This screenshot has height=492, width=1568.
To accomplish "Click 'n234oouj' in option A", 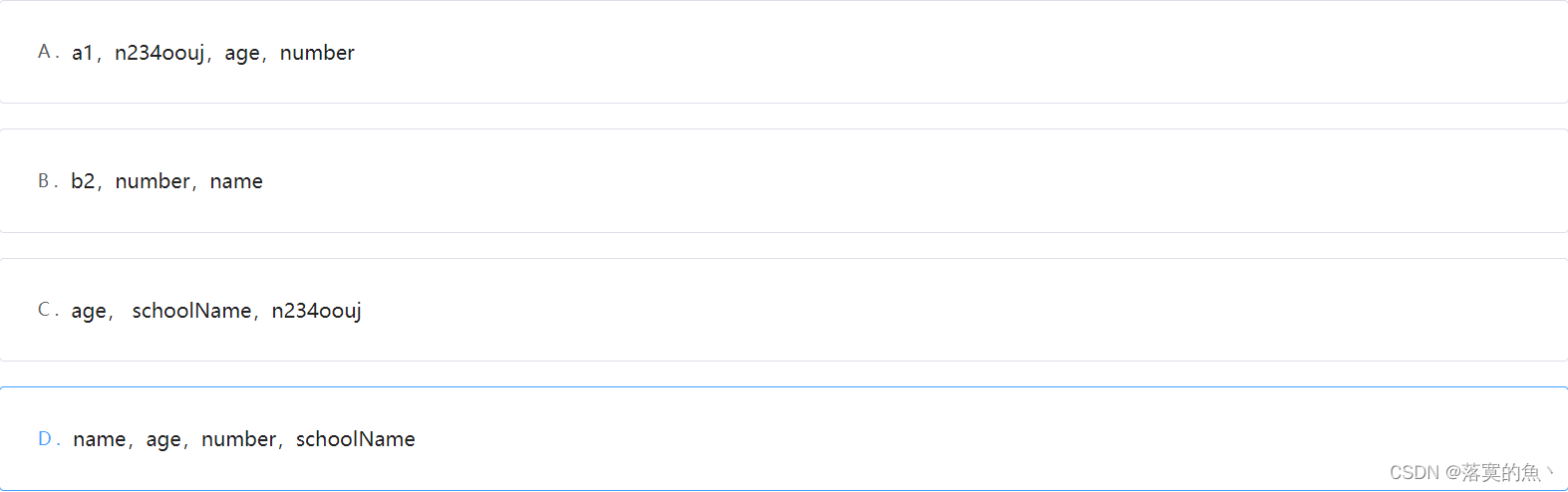I will pyautogui.click(x=159, y=54).
